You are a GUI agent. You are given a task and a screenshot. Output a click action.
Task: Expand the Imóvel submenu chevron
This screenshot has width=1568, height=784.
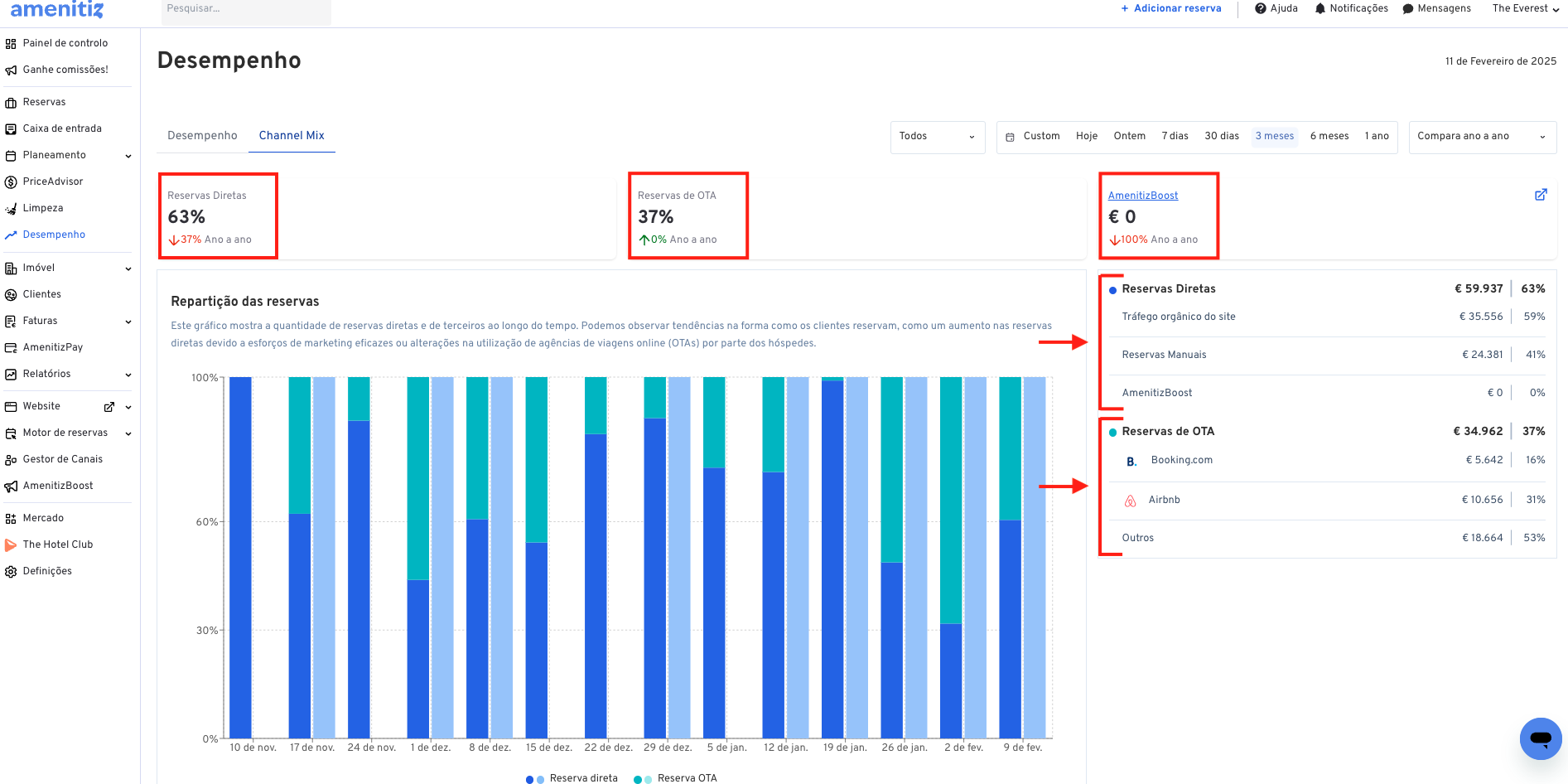pyautogui.click(x=128, y=269)
